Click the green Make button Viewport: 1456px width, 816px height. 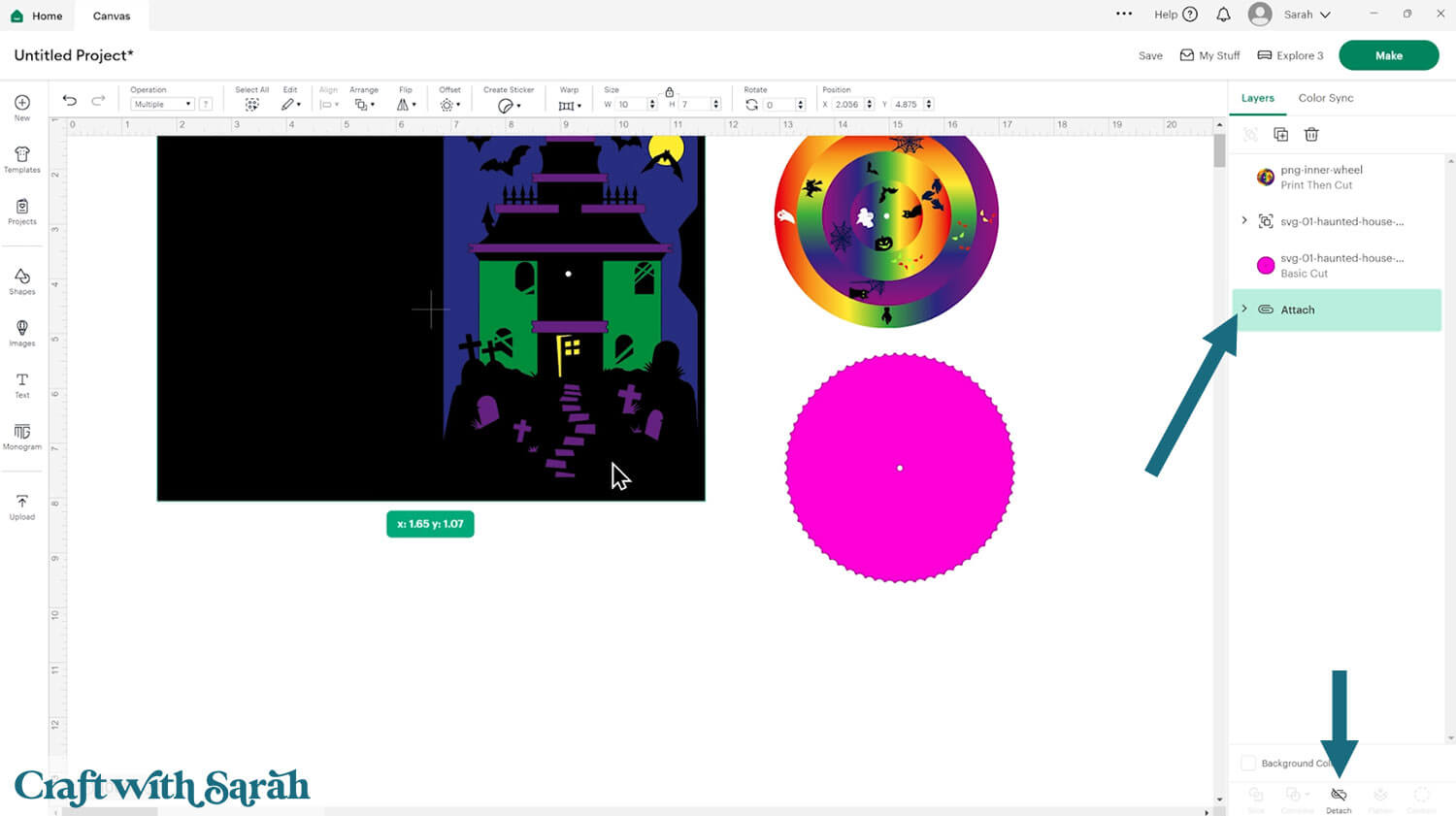(x=1388, y=55)
